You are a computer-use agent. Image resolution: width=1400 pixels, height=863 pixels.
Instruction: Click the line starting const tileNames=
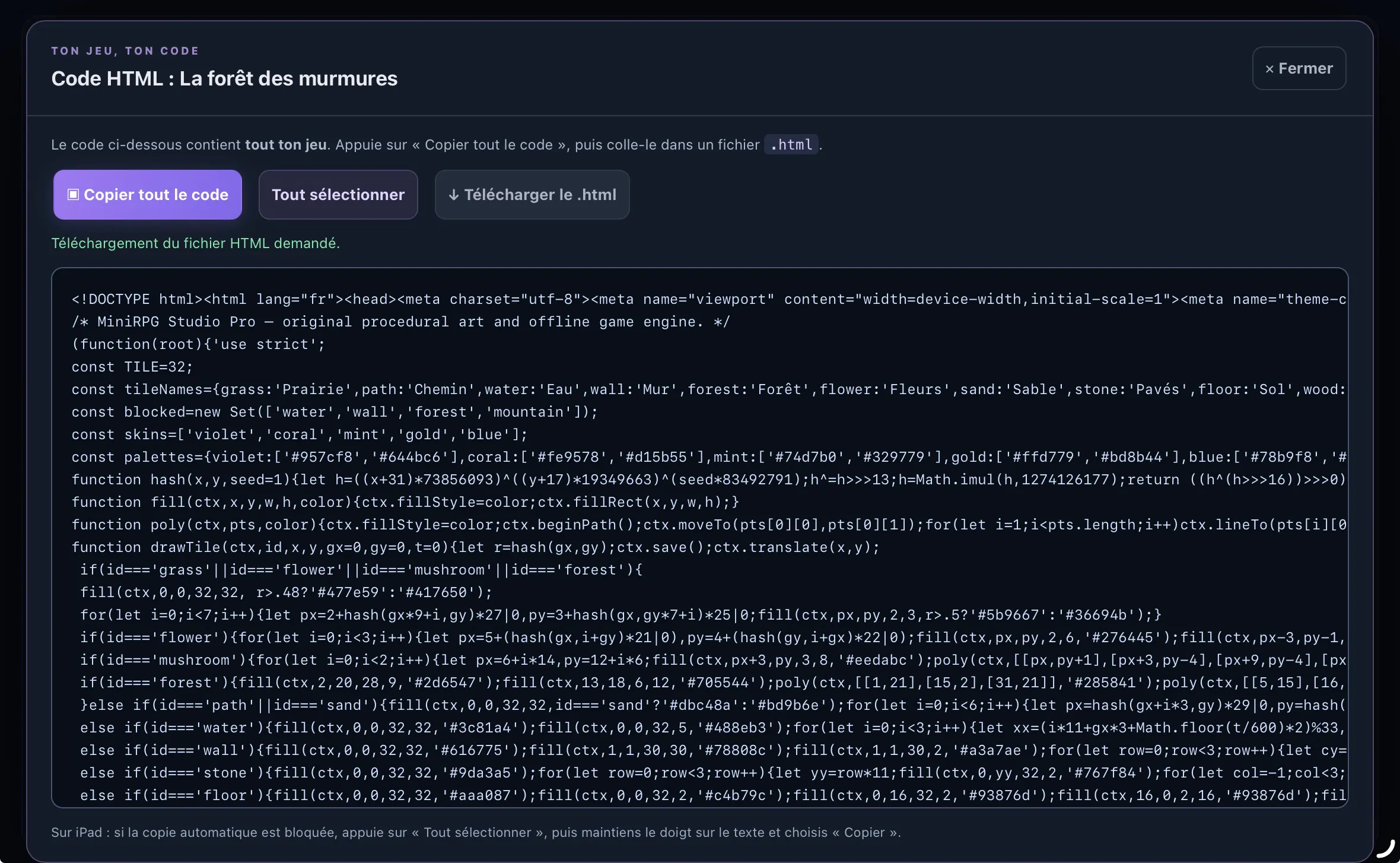709,389
